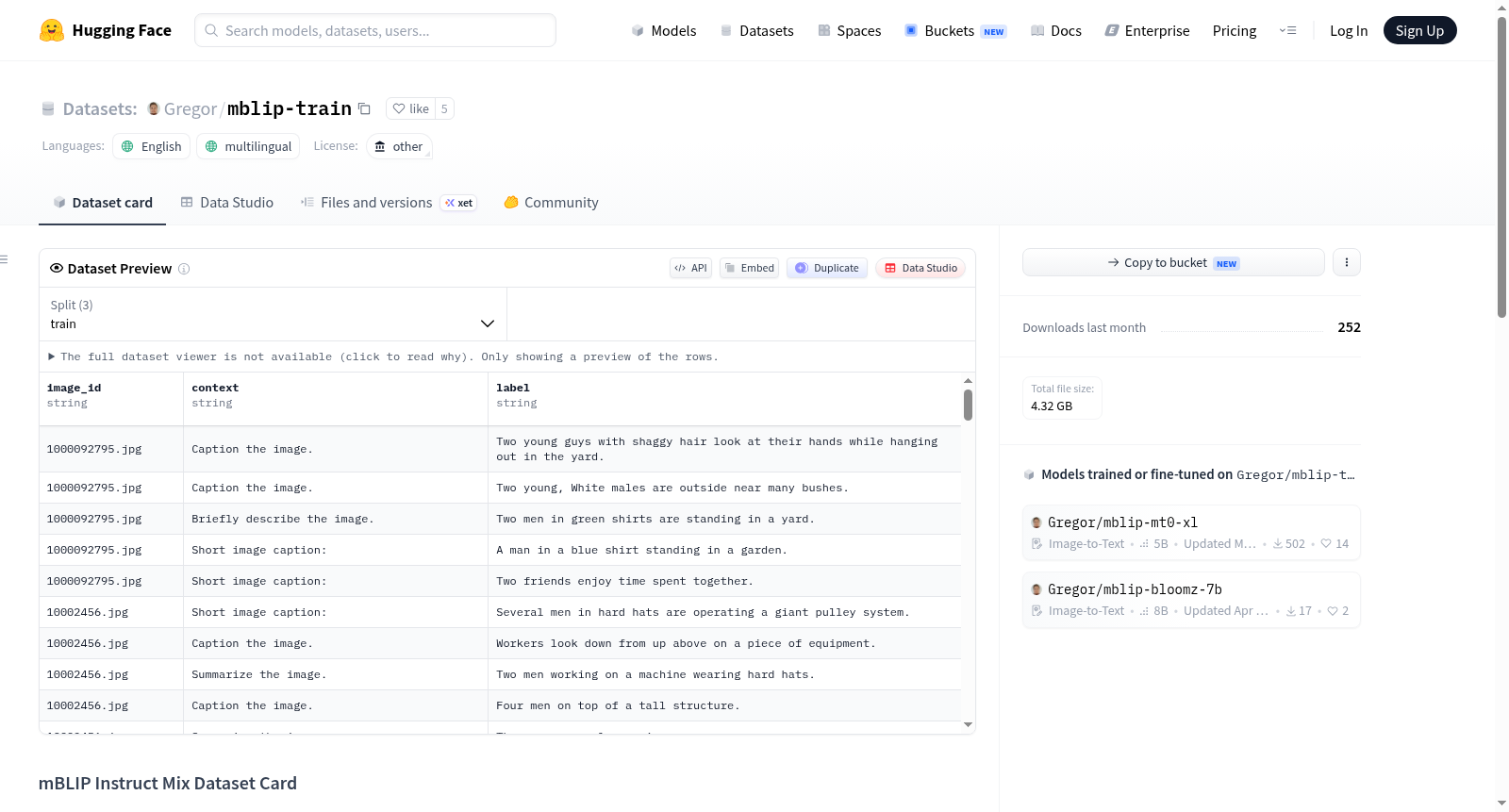Click cell 'Summarize the image.'
The width and height of the screenshot is (1509, 812).
(x=336, y=674)
